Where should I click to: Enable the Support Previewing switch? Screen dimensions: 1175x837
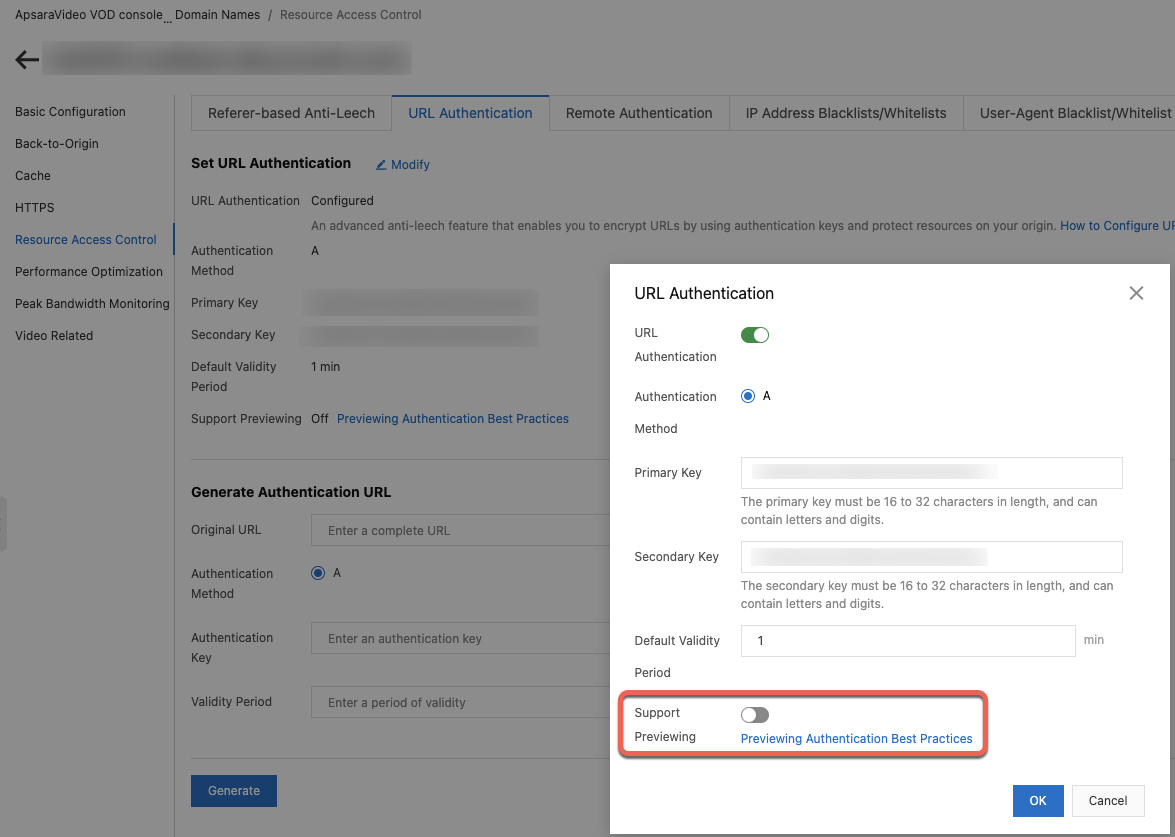click(755, 715)
